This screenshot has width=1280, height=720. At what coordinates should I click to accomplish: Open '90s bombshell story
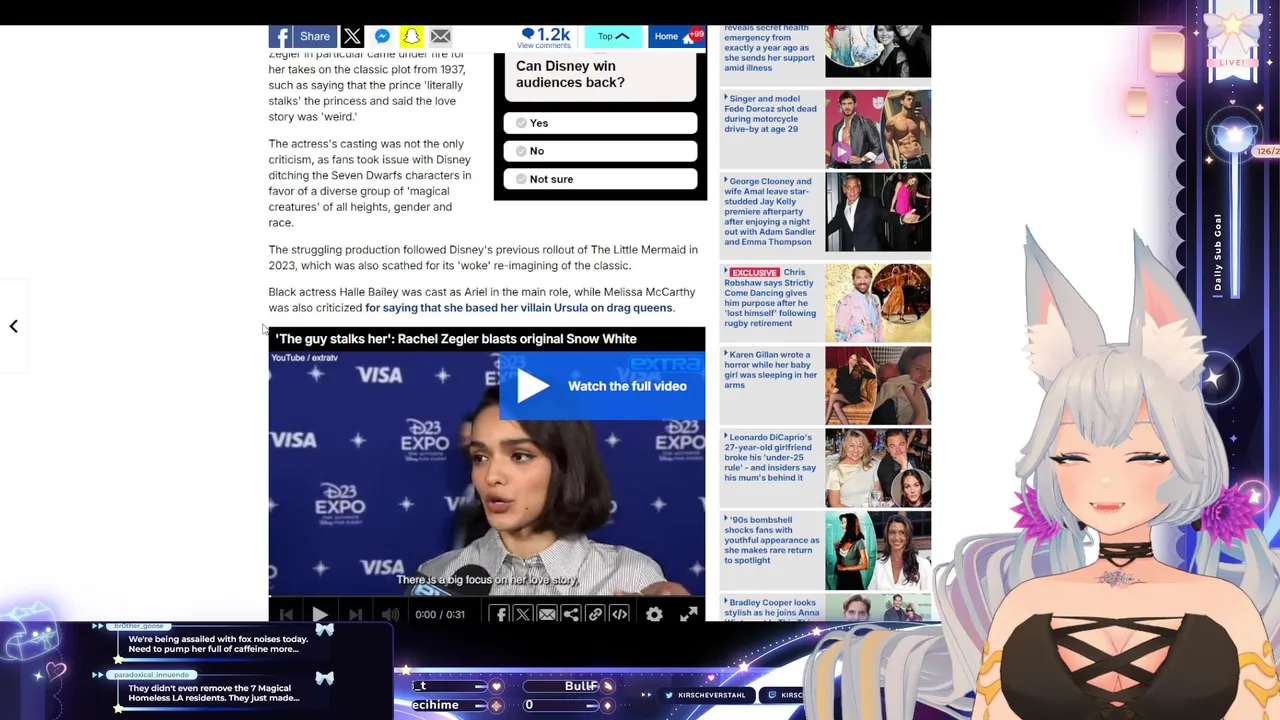[771, 540]
